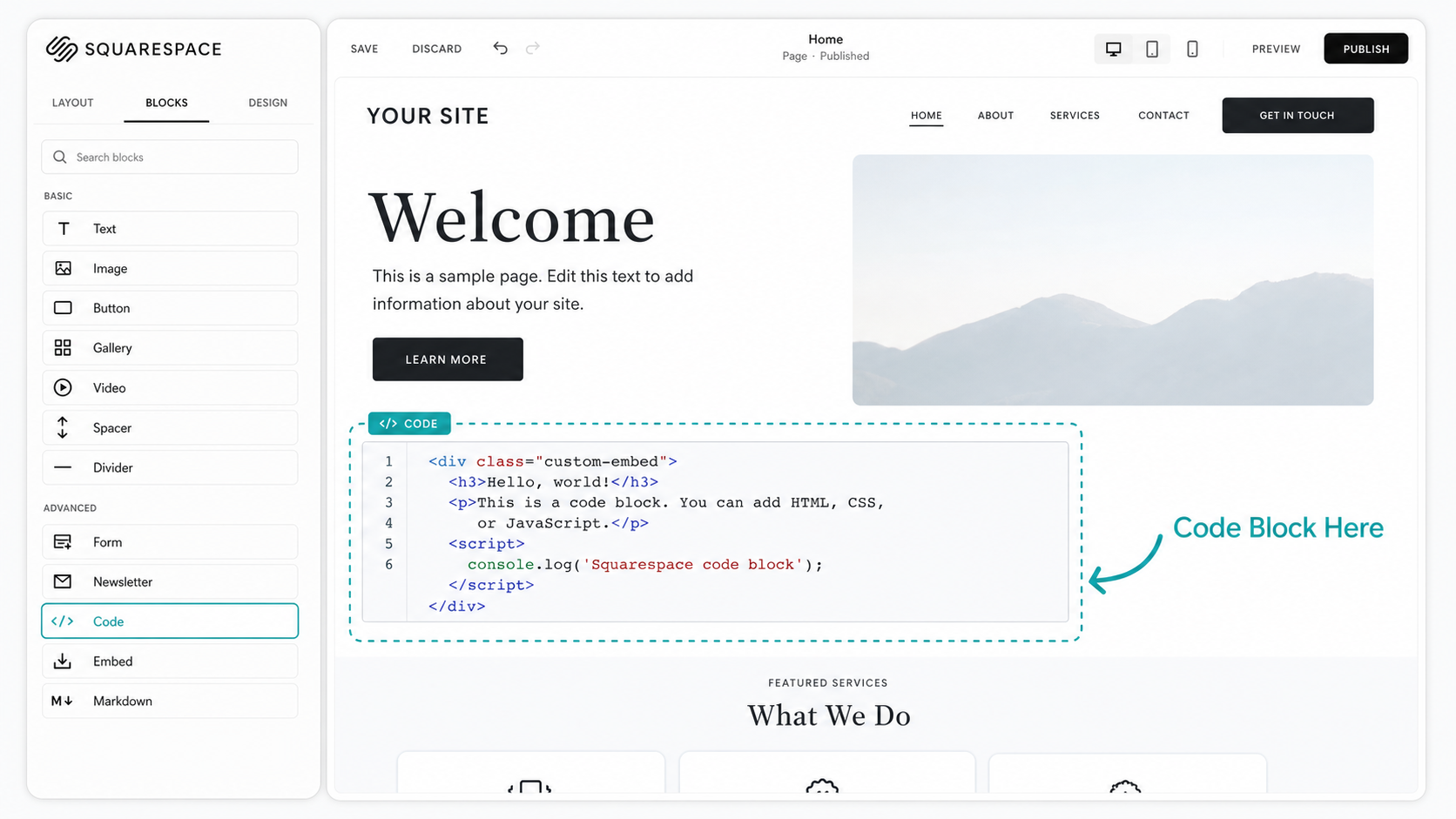Switch to tablet preview icon
The image size is (1456, 819).
[x=1152, y=49]
